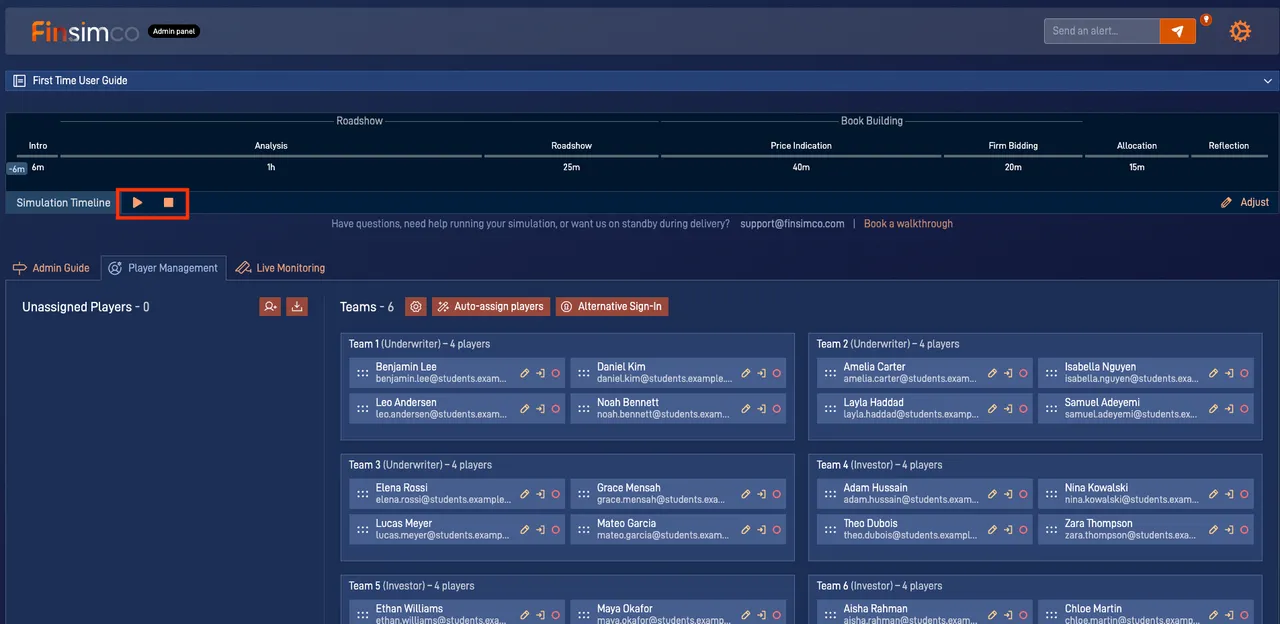Click the Finsimco logo
The image size is (1280, 624).
(x=85, y=32)
